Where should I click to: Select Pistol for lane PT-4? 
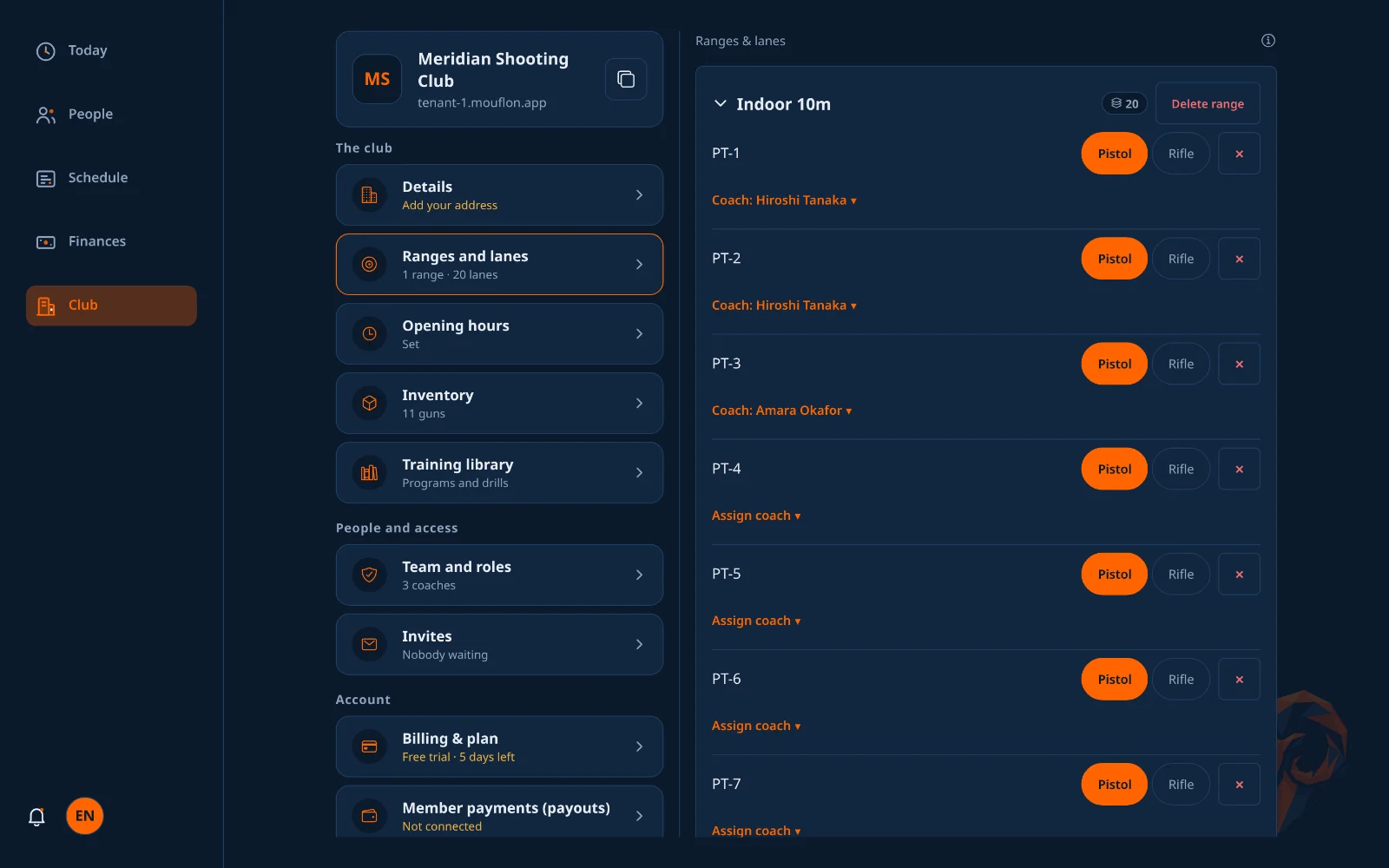1114,469
